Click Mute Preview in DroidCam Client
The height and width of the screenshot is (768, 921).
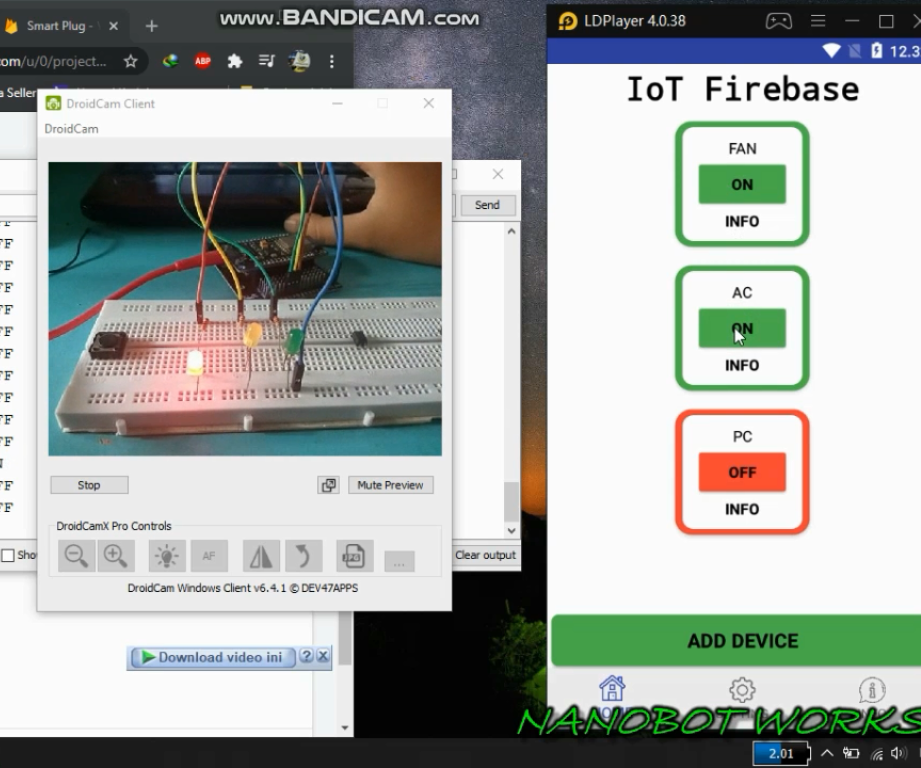pyautogui.click(x=390, y=485)
